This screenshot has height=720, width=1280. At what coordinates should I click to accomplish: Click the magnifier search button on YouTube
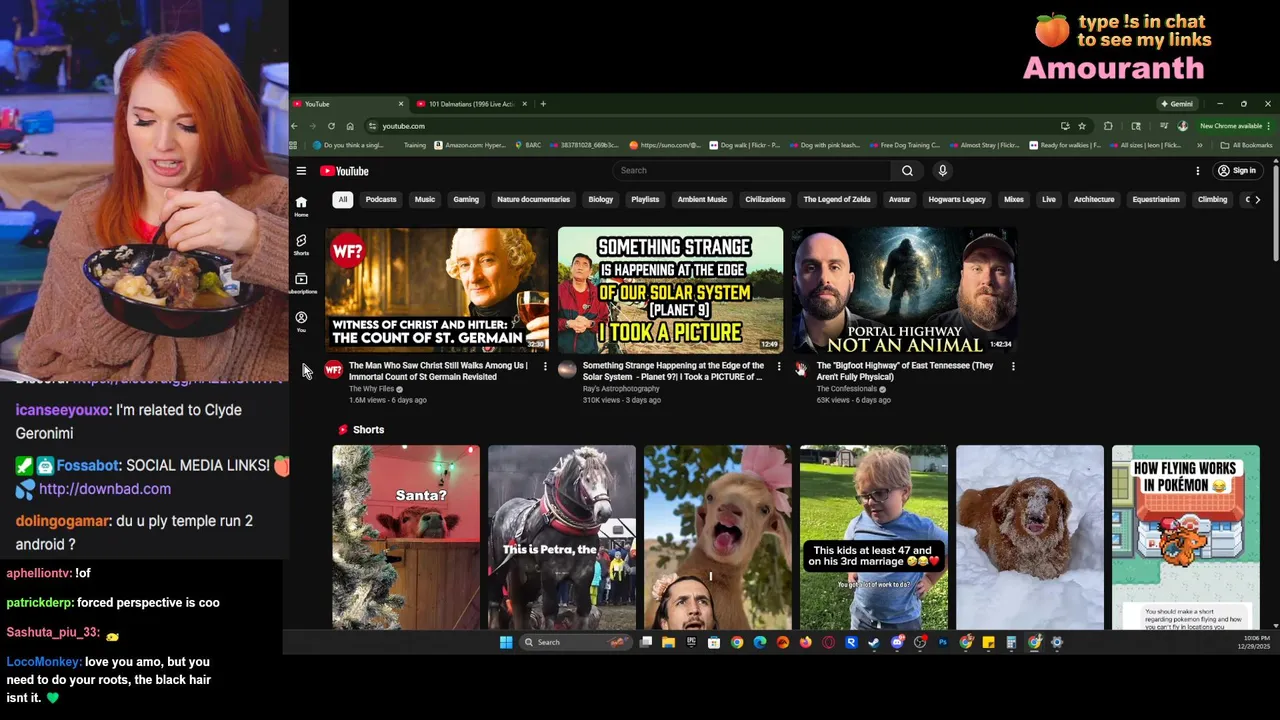pyautogui.click(x=907, y=171)
